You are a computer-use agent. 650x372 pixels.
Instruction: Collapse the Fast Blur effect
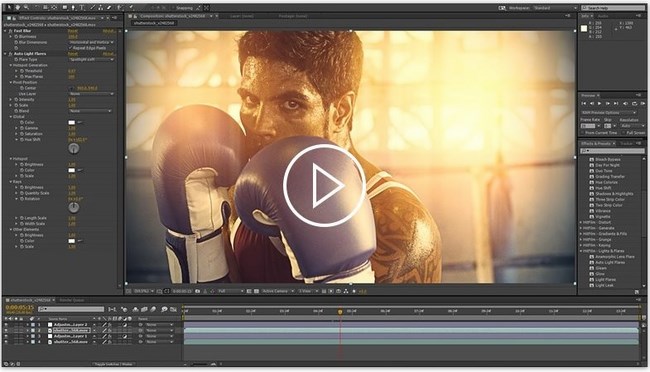tap(5, 31)
